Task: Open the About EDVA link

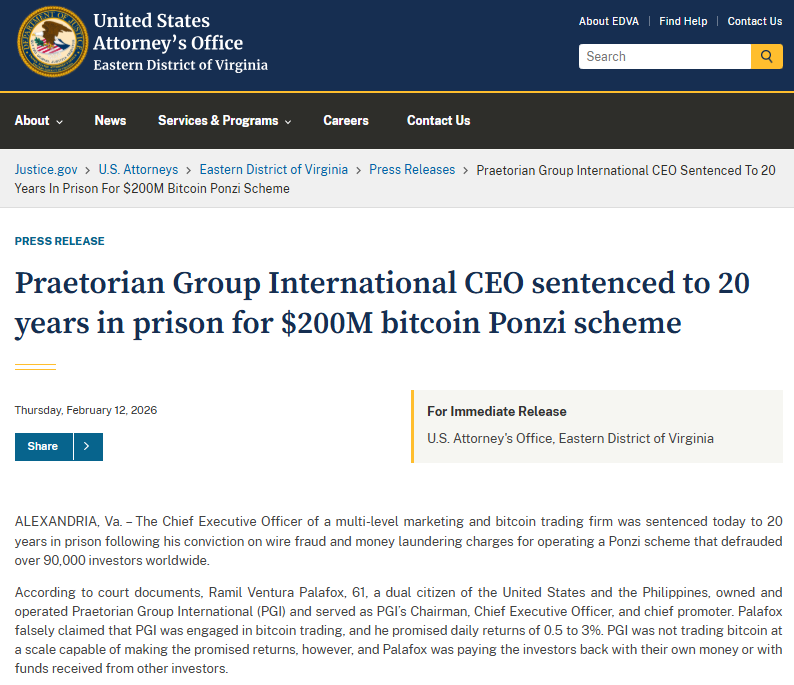Action: click(x=608, y=21)
